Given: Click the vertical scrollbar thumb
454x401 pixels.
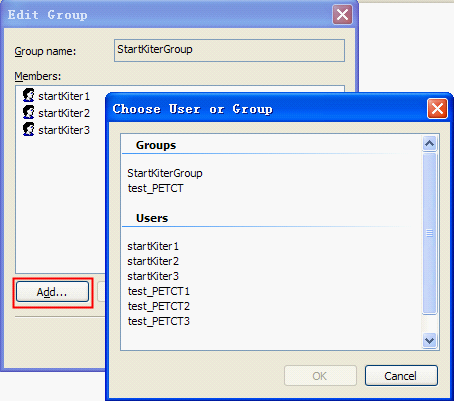Looking at the screenshot, I should (430, 233).
